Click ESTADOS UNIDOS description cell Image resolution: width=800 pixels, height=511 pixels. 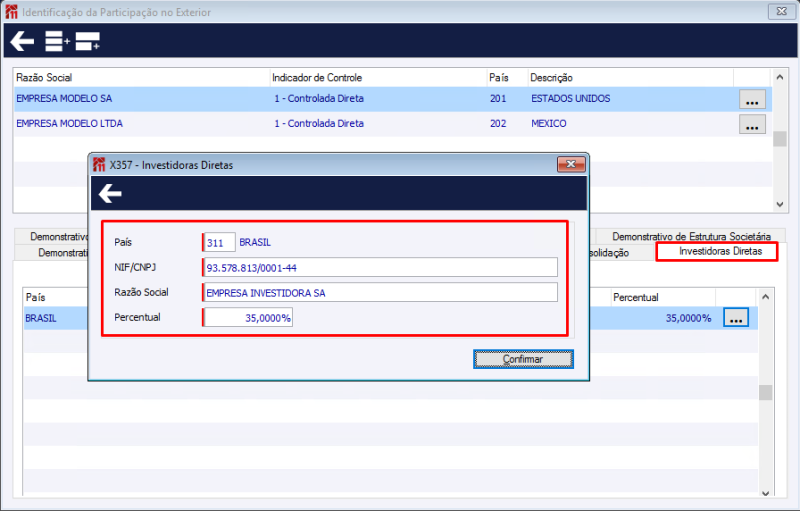[570, 98]
